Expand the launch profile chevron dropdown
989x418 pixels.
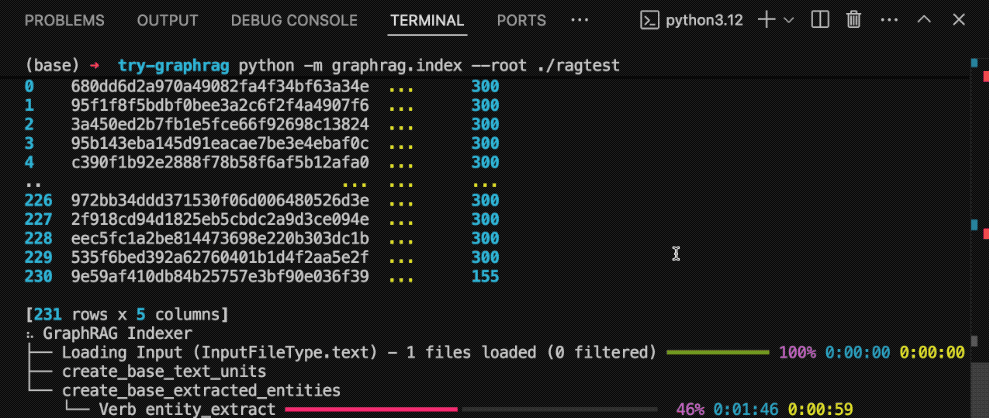point(789,20)
